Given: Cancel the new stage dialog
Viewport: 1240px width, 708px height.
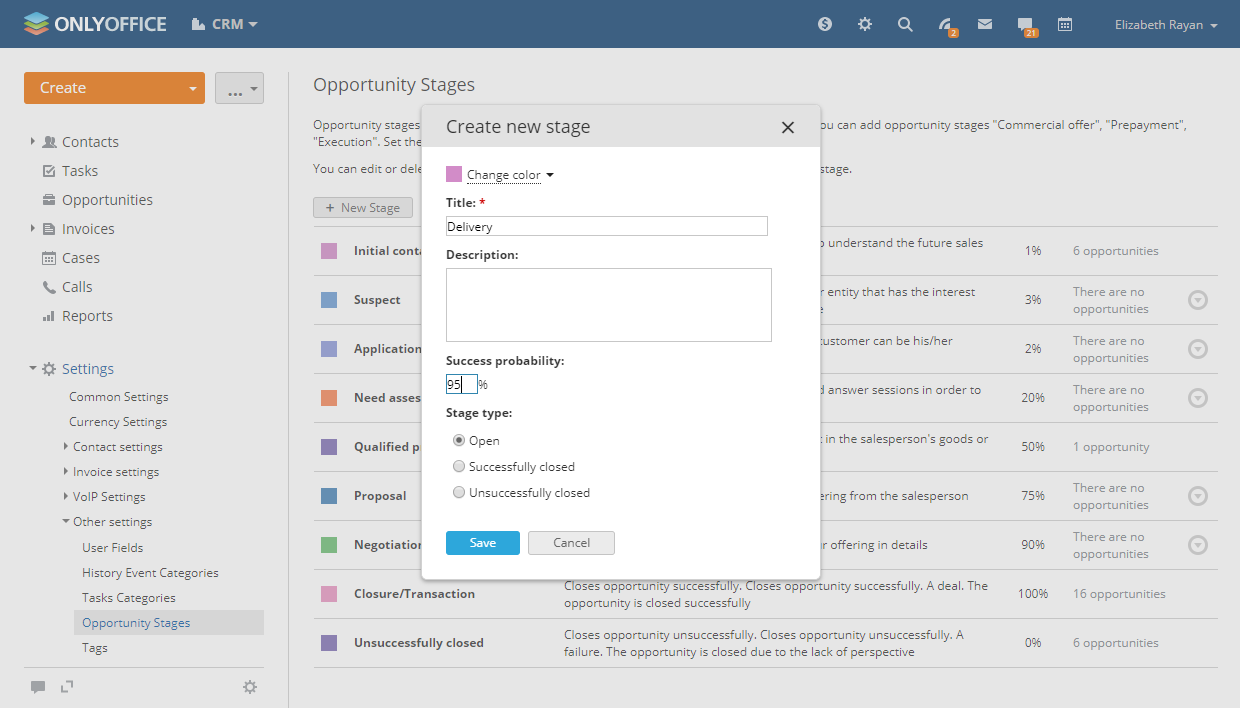Looking at the screenshot, I should pos(571,543).
